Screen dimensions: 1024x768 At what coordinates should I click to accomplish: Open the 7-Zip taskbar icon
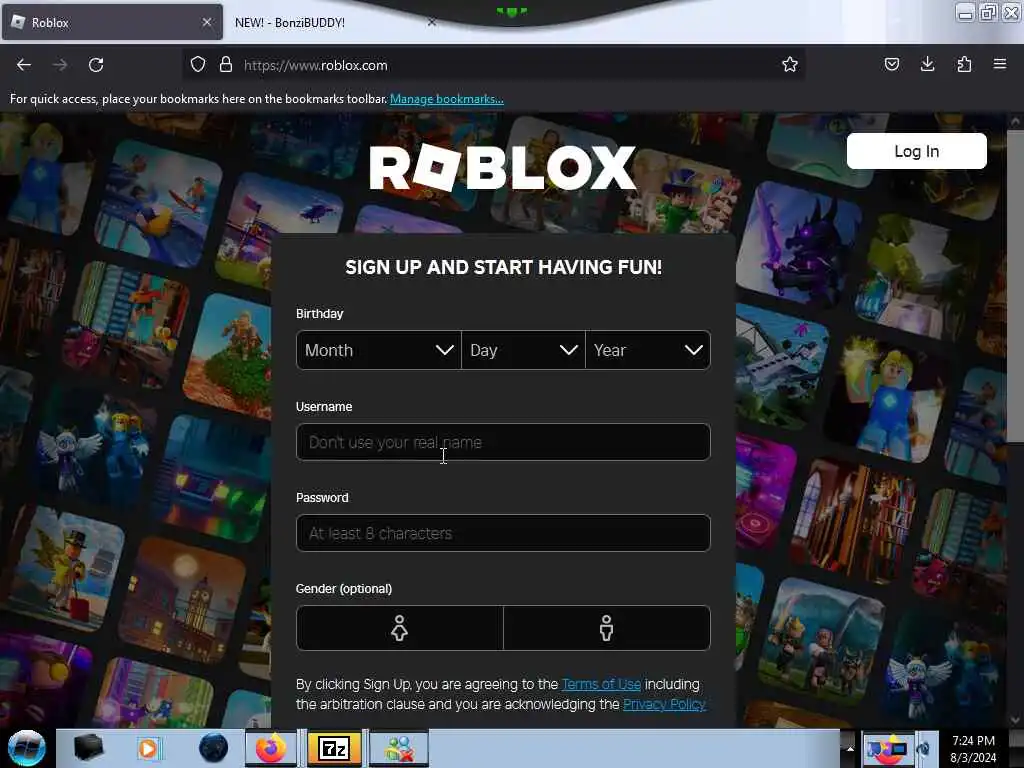tap(334, 748)
